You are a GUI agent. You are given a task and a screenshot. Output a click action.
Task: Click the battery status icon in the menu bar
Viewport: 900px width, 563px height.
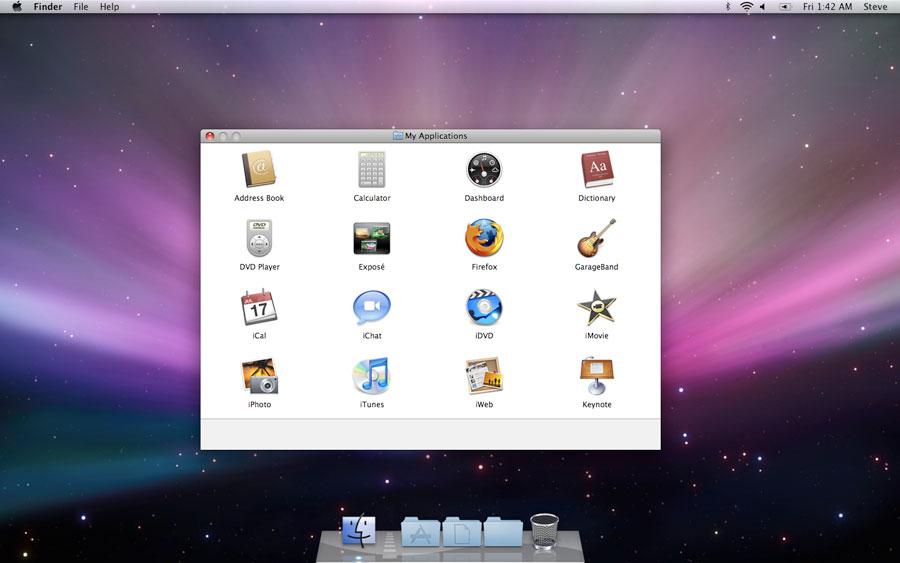point(785,7)
